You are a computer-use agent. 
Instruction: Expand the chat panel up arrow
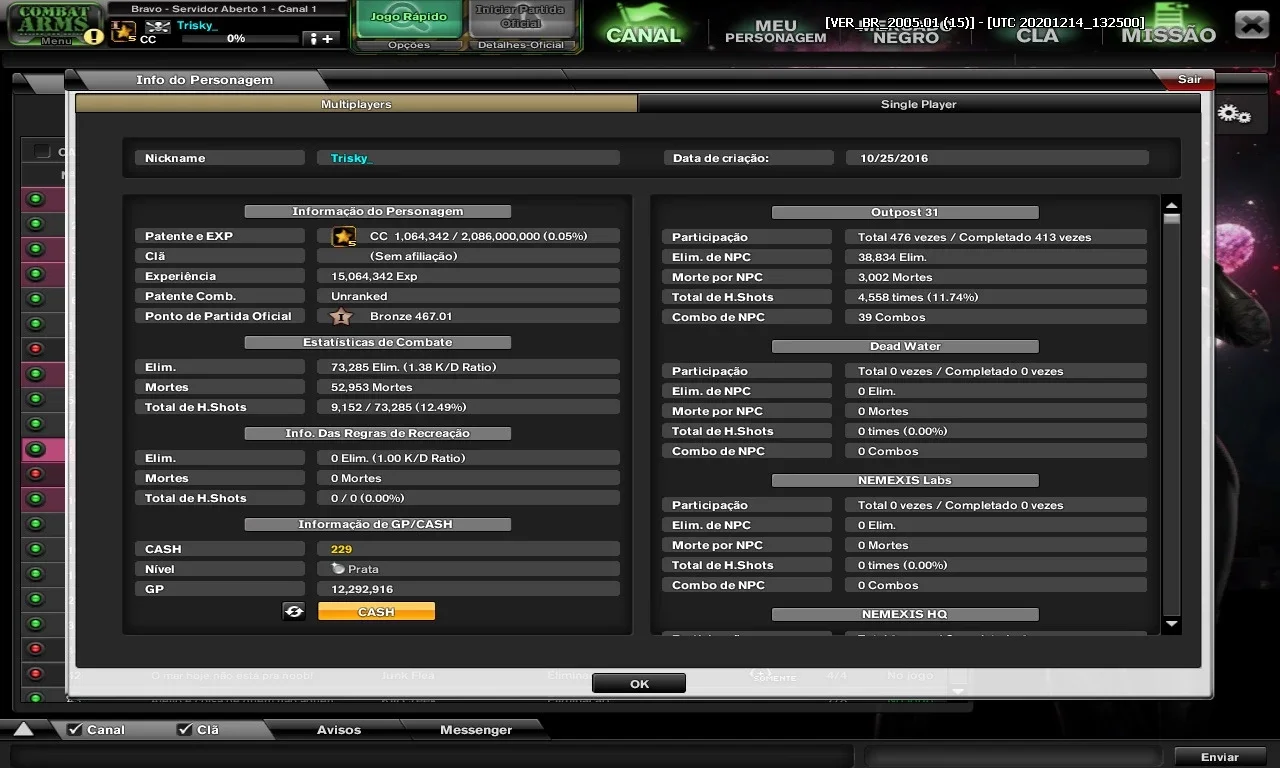point(23,729)
